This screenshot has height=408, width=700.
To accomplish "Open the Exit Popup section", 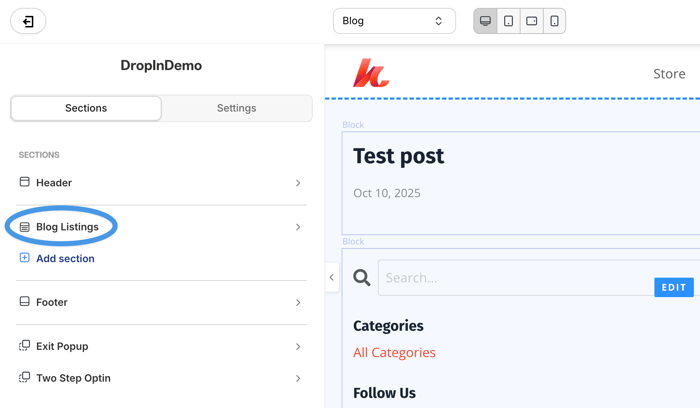I will [161, 346].
